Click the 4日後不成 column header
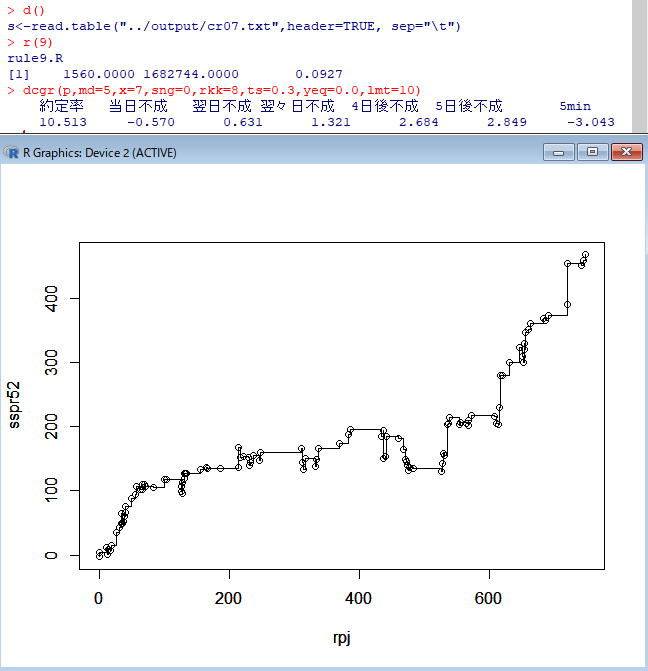The width and height of the screenshot is (648, 671). (385, 106)
